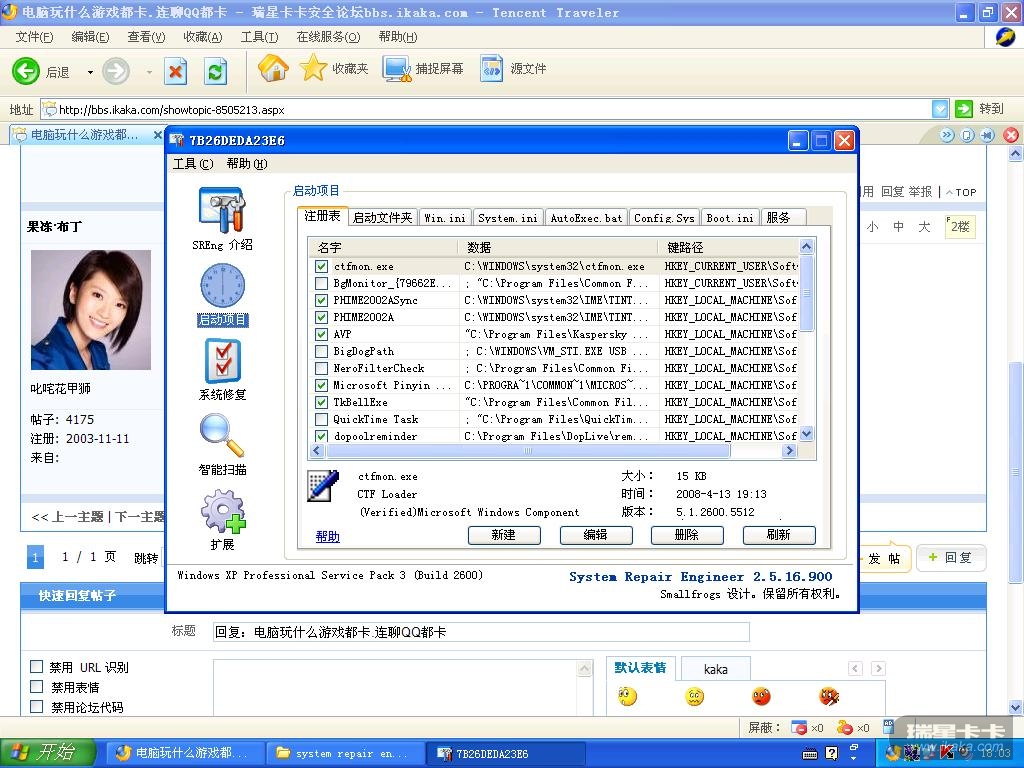Uncheck the ctfmon.exe startup entry

click(321, 267)
